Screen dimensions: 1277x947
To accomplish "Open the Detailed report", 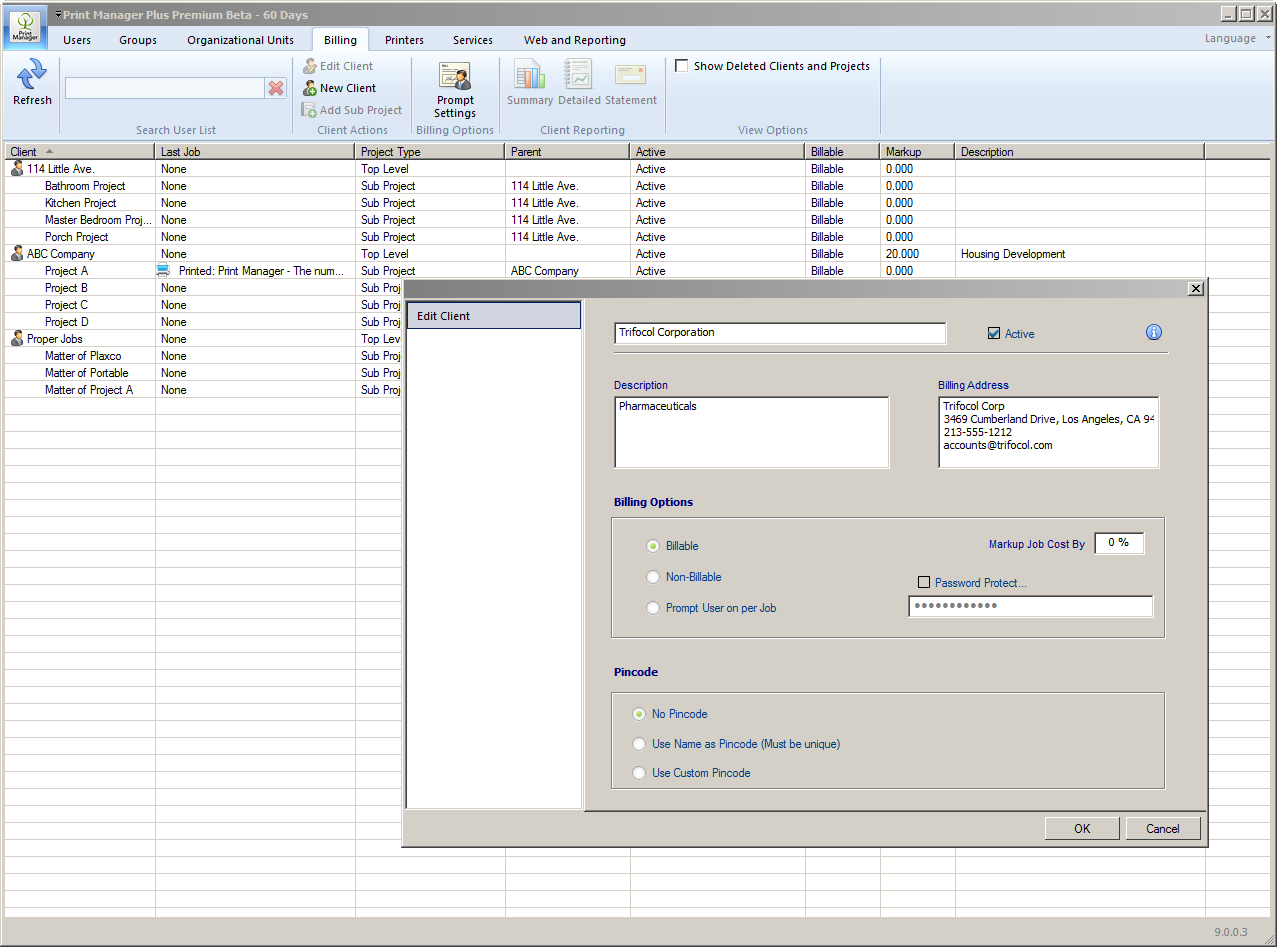I will click(579, 82).
